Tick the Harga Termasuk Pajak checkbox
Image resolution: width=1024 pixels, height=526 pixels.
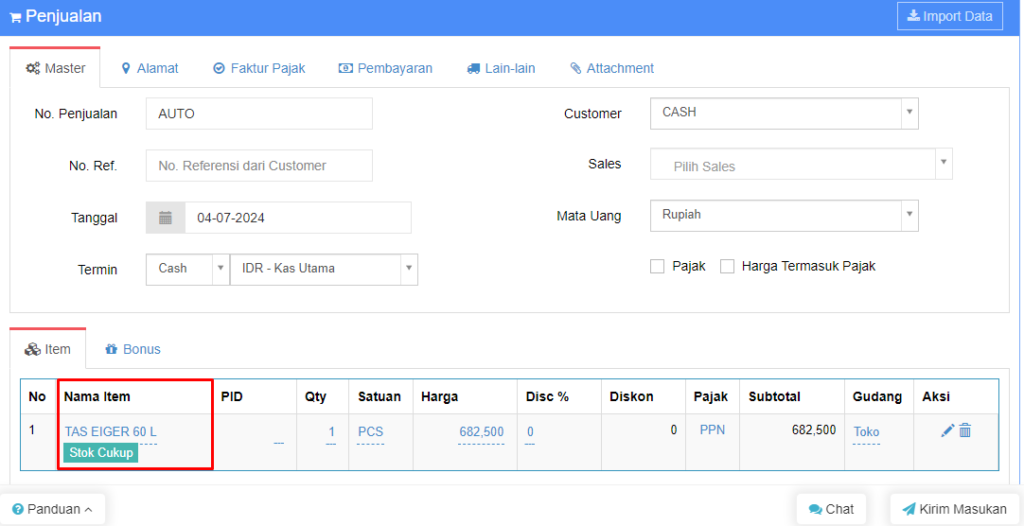click(x=727, y=266)
